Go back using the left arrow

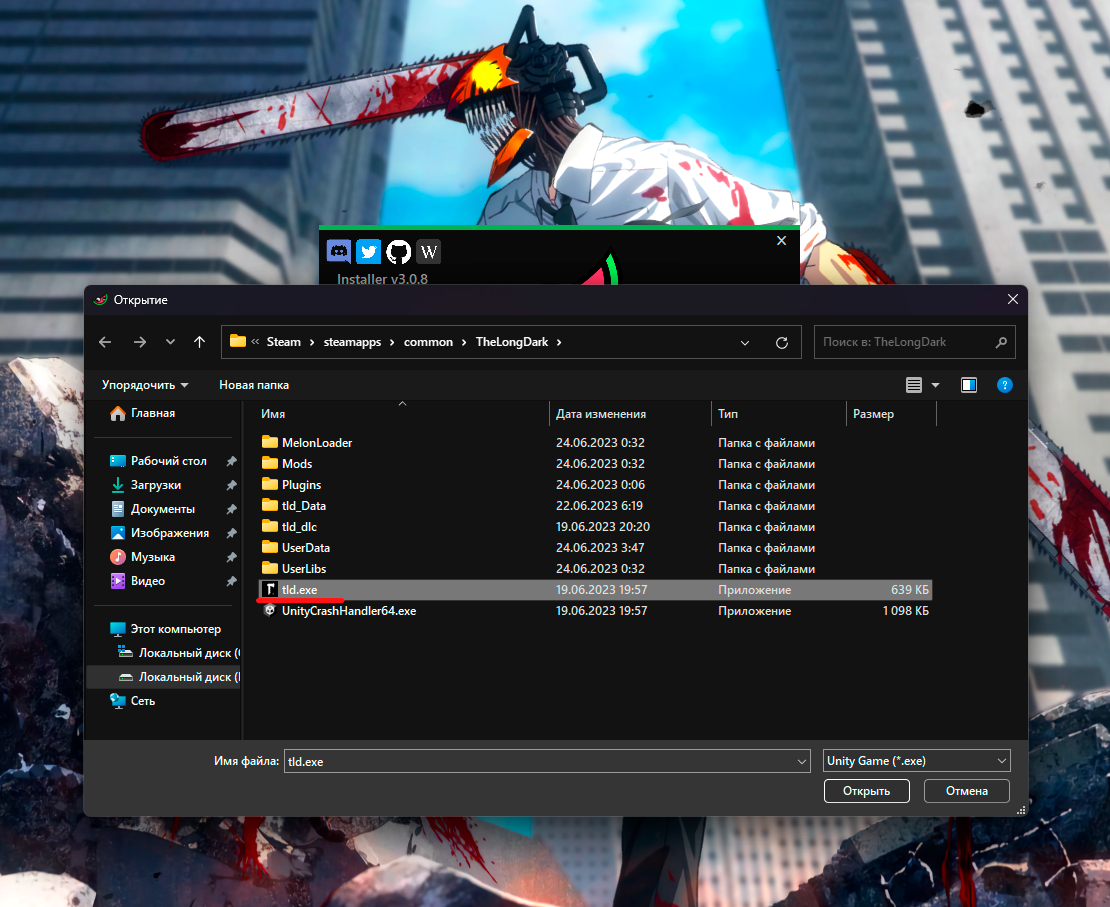tap(105, 342)
